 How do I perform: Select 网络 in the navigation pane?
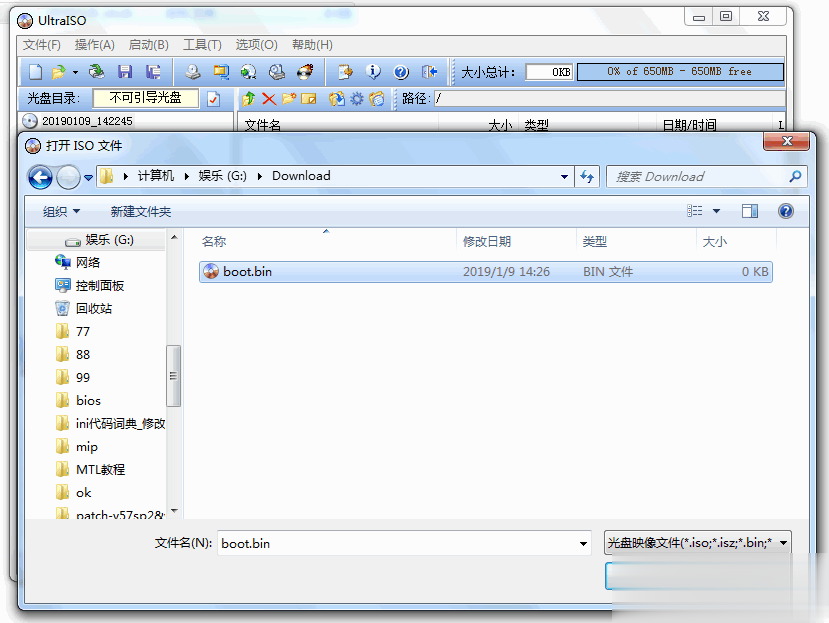[x=77, y=262]
